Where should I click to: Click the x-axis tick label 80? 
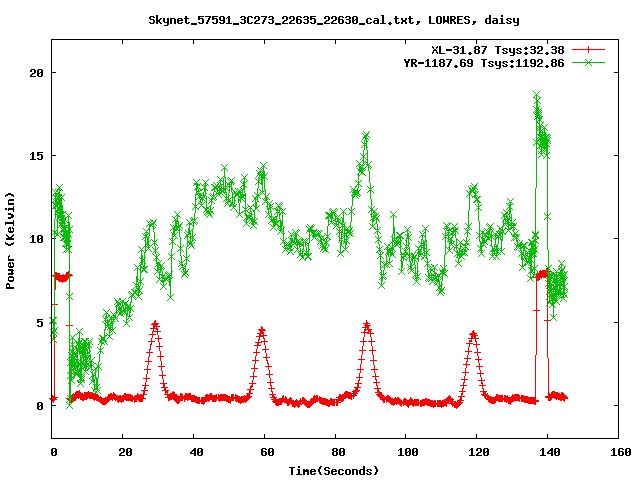point(338,452)
